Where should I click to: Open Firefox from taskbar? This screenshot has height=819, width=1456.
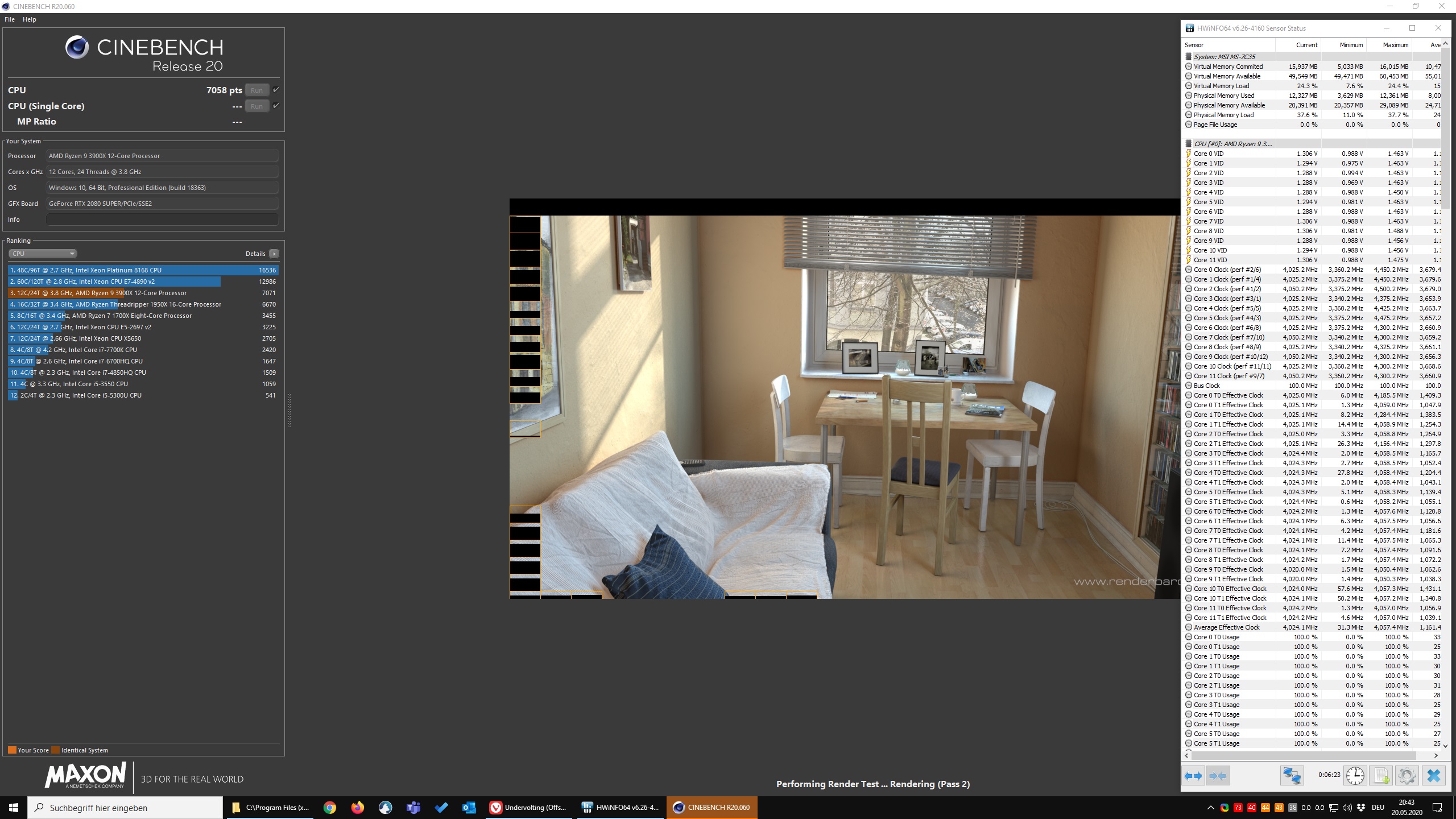[x=358, y=808]
